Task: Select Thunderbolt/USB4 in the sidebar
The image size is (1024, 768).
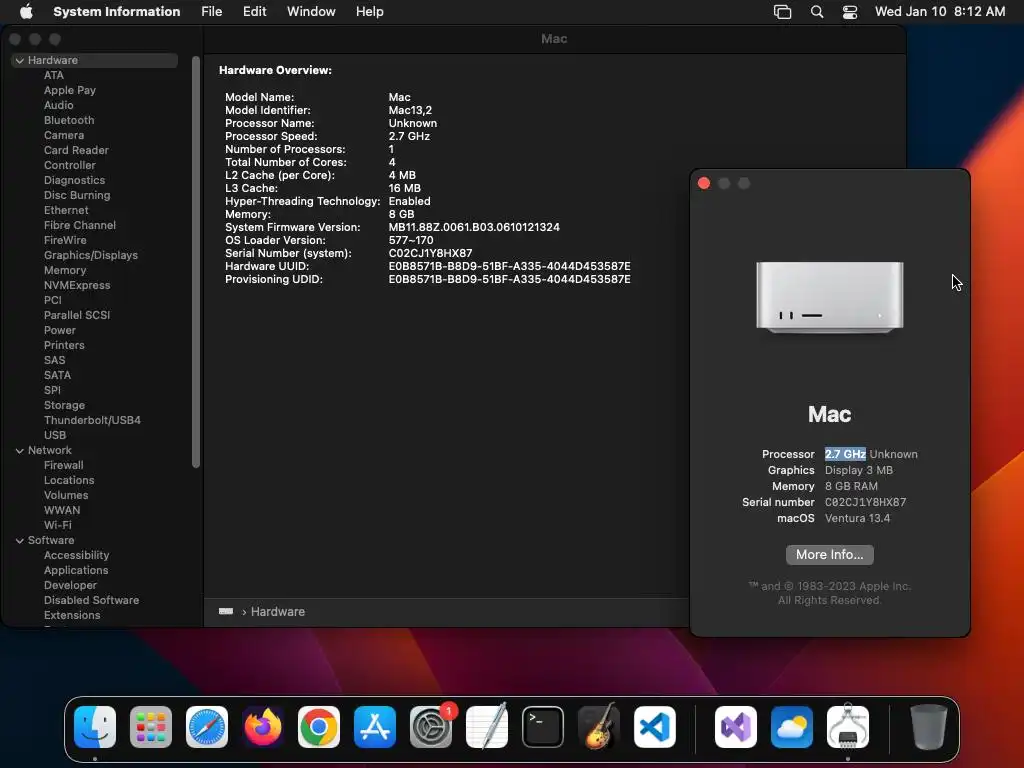Action: tap(92, 421)
